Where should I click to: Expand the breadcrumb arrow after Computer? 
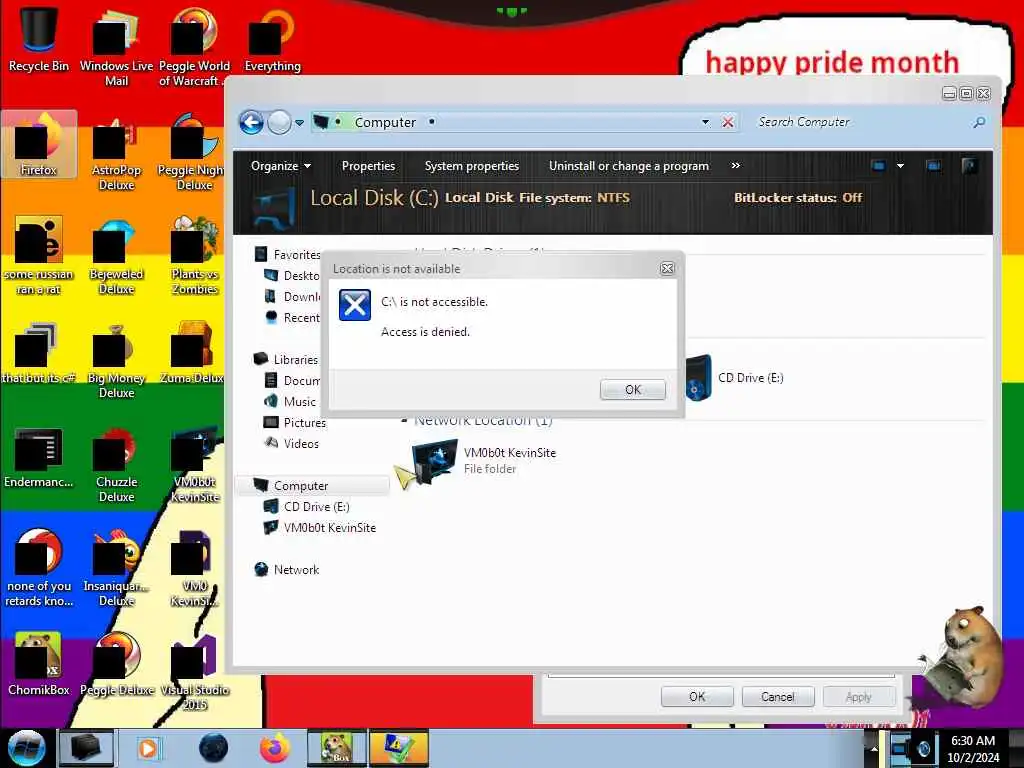432,122
